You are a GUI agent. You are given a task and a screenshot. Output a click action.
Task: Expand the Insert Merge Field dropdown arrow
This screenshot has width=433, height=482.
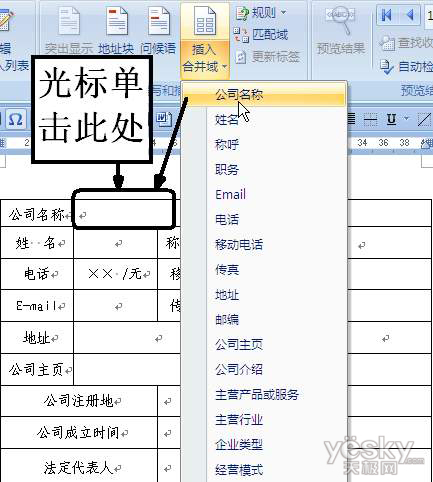click(225, 67)
